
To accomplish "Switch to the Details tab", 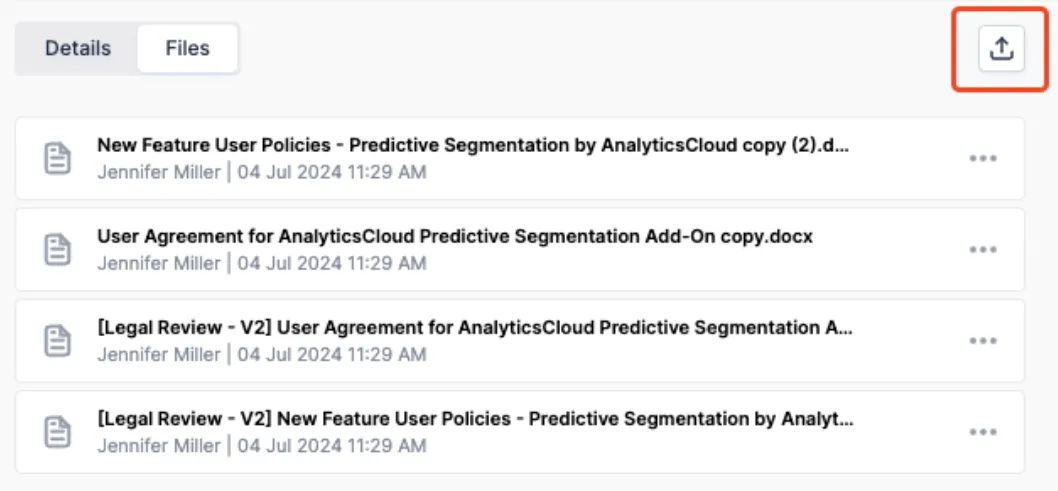I will pyautogui.click(x=78, y=49).
